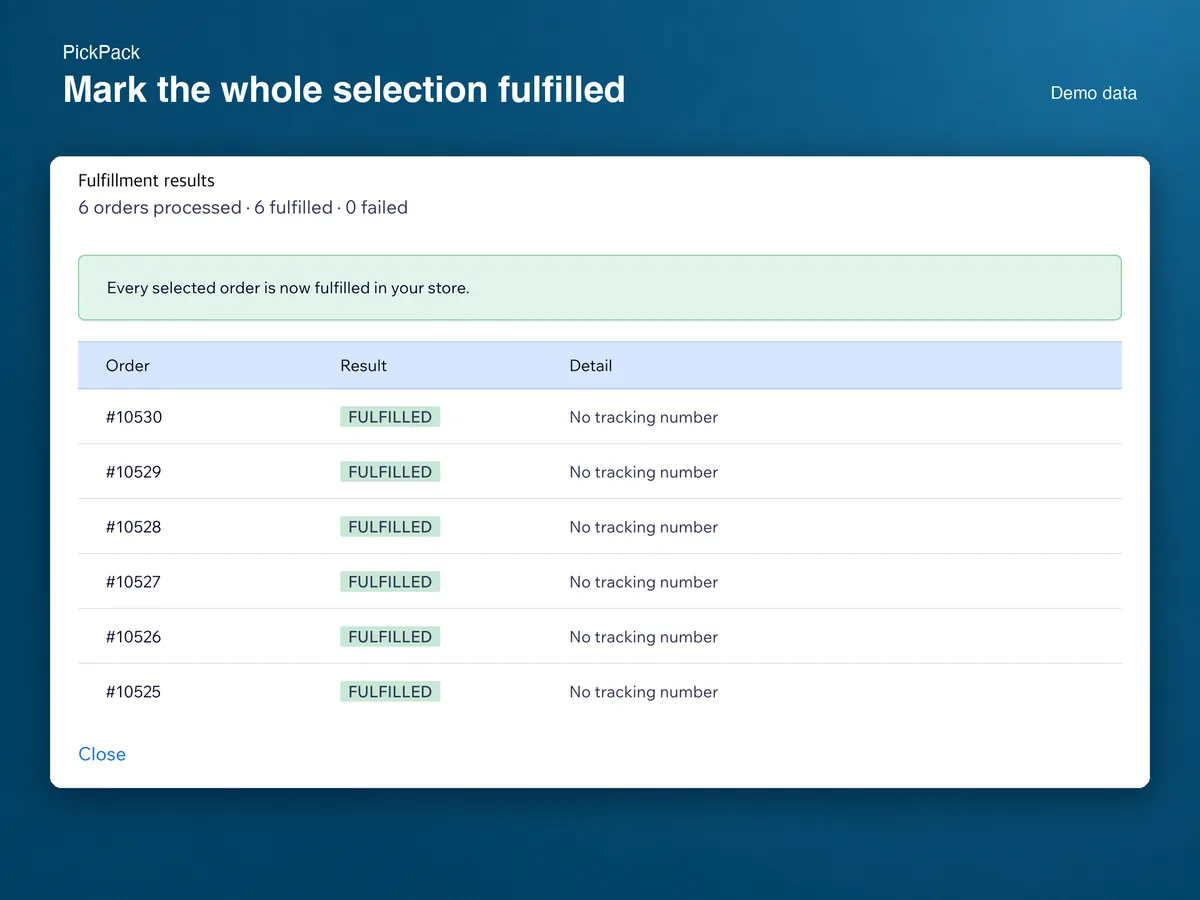Click "No tracking number" for order #10527
The image size is (1200, 900).
click(644, 582)
